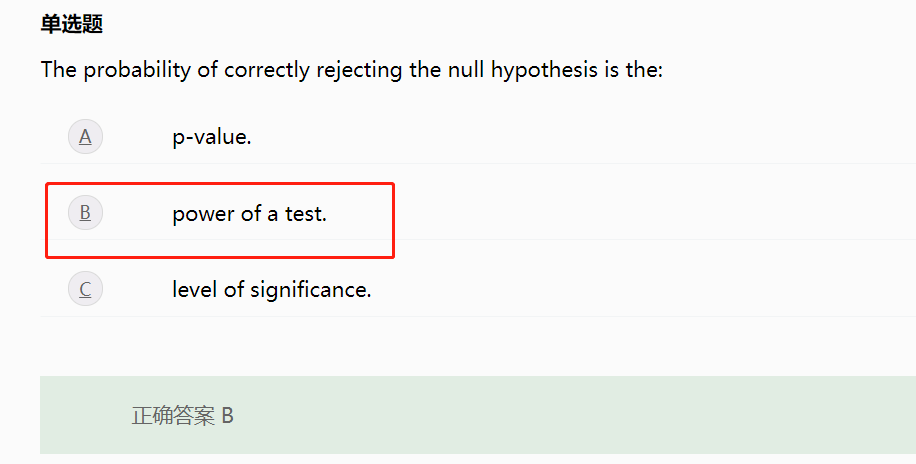Select option A radio circle
916x464 pixels.
[x=85, y=136]
